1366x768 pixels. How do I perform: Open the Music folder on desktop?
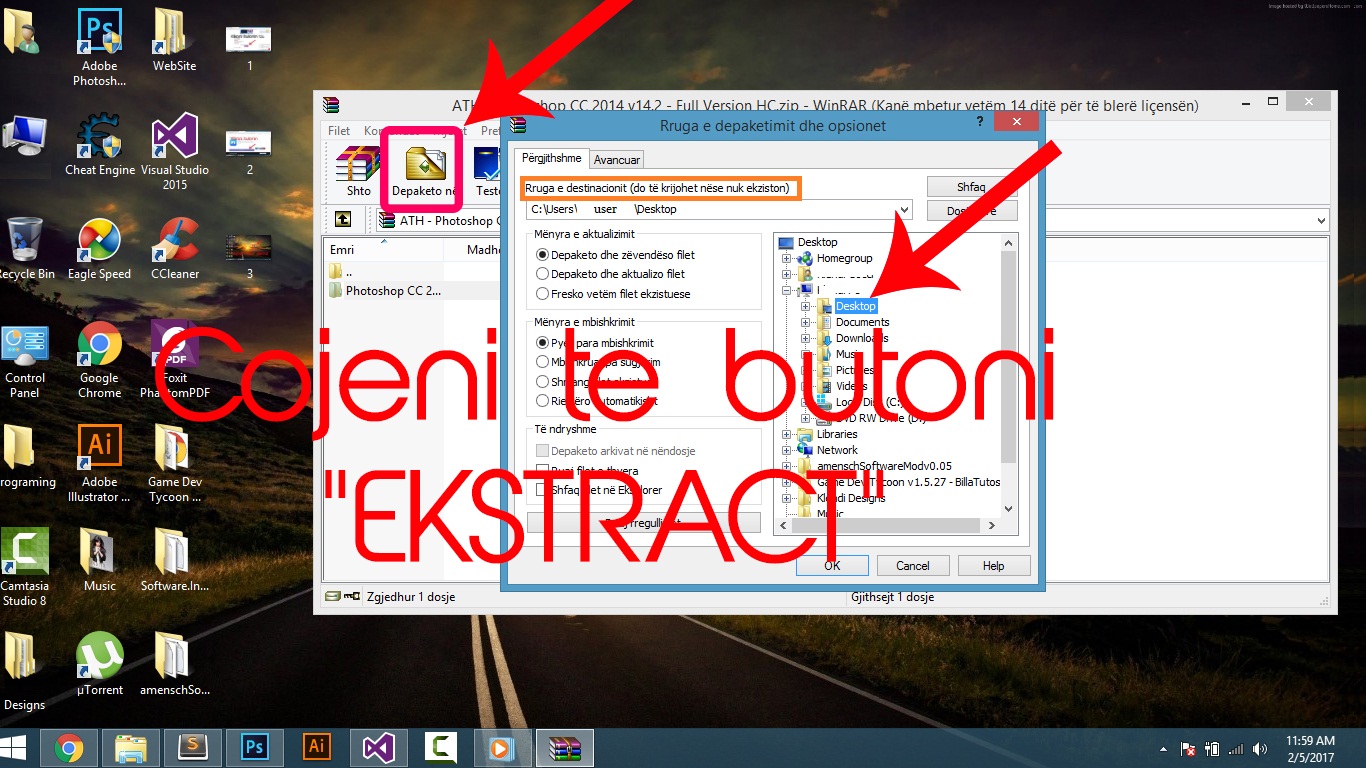100,561
